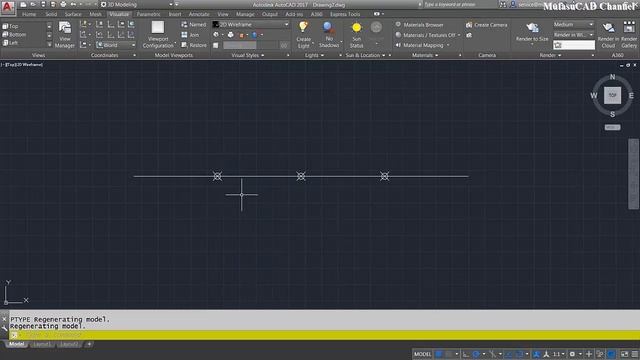This screenshot has height=360, width=640.
Task: Open the Mesh ribbon tab
Action: [x=96, y=14]
